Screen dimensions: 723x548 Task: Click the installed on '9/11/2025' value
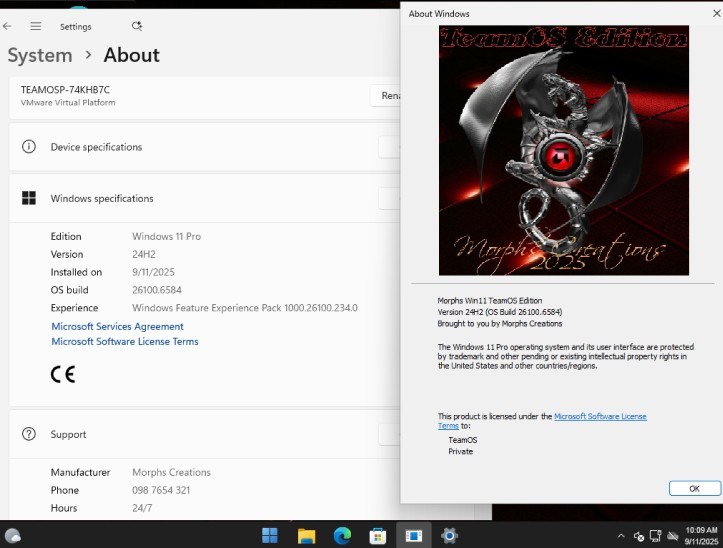(x=154, y=272)
